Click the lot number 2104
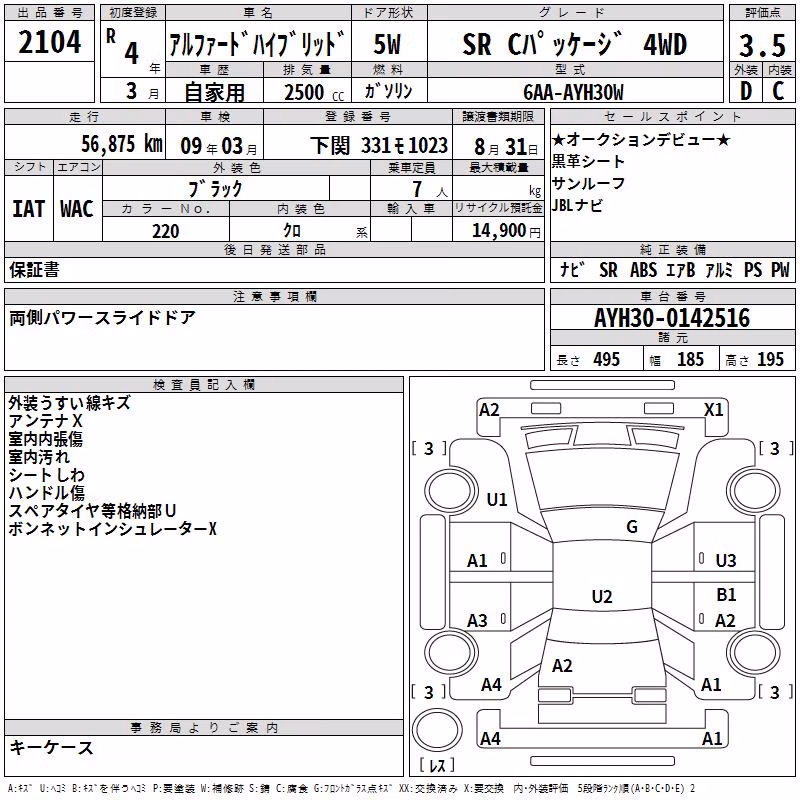This screenshot has width=800, height=800. [x=49, y=42]
